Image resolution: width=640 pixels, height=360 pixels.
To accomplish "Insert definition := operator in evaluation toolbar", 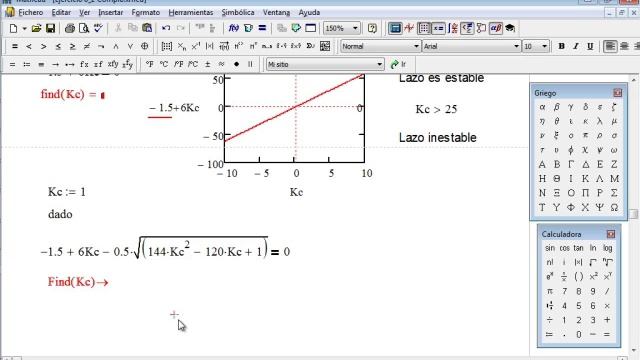I will point(27,64).
